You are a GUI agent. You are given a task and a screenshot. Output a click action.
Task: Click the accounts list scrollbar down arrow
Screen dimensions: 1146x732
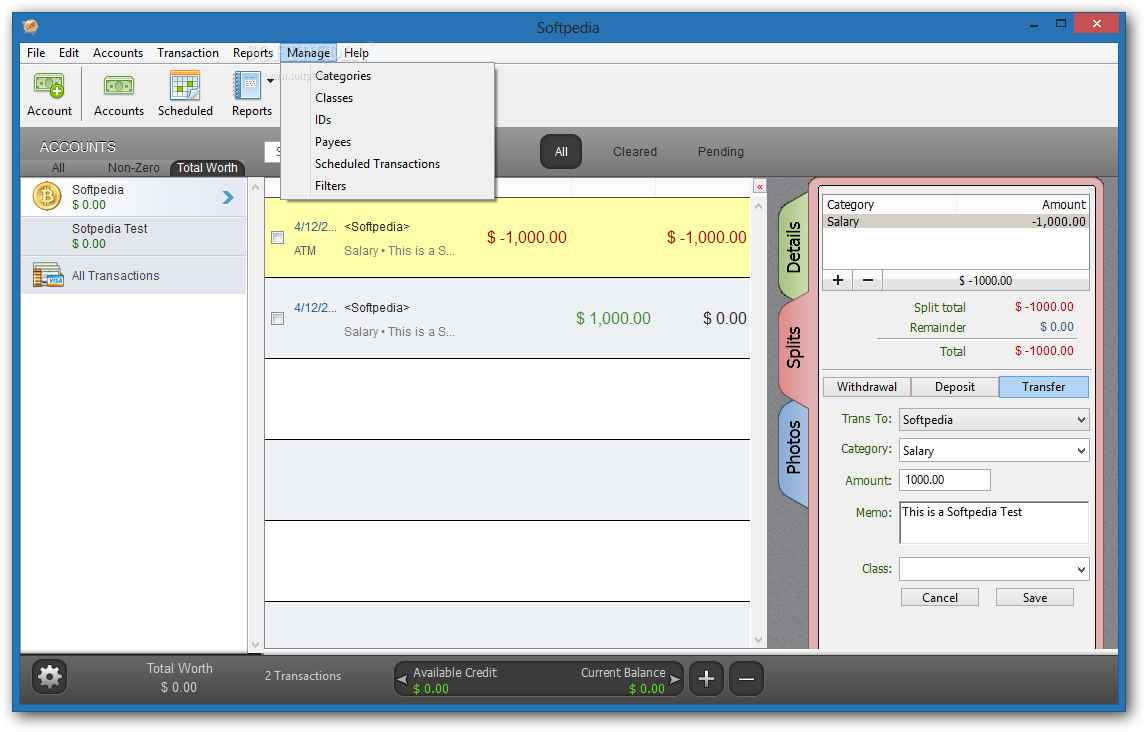pos(255,645)
